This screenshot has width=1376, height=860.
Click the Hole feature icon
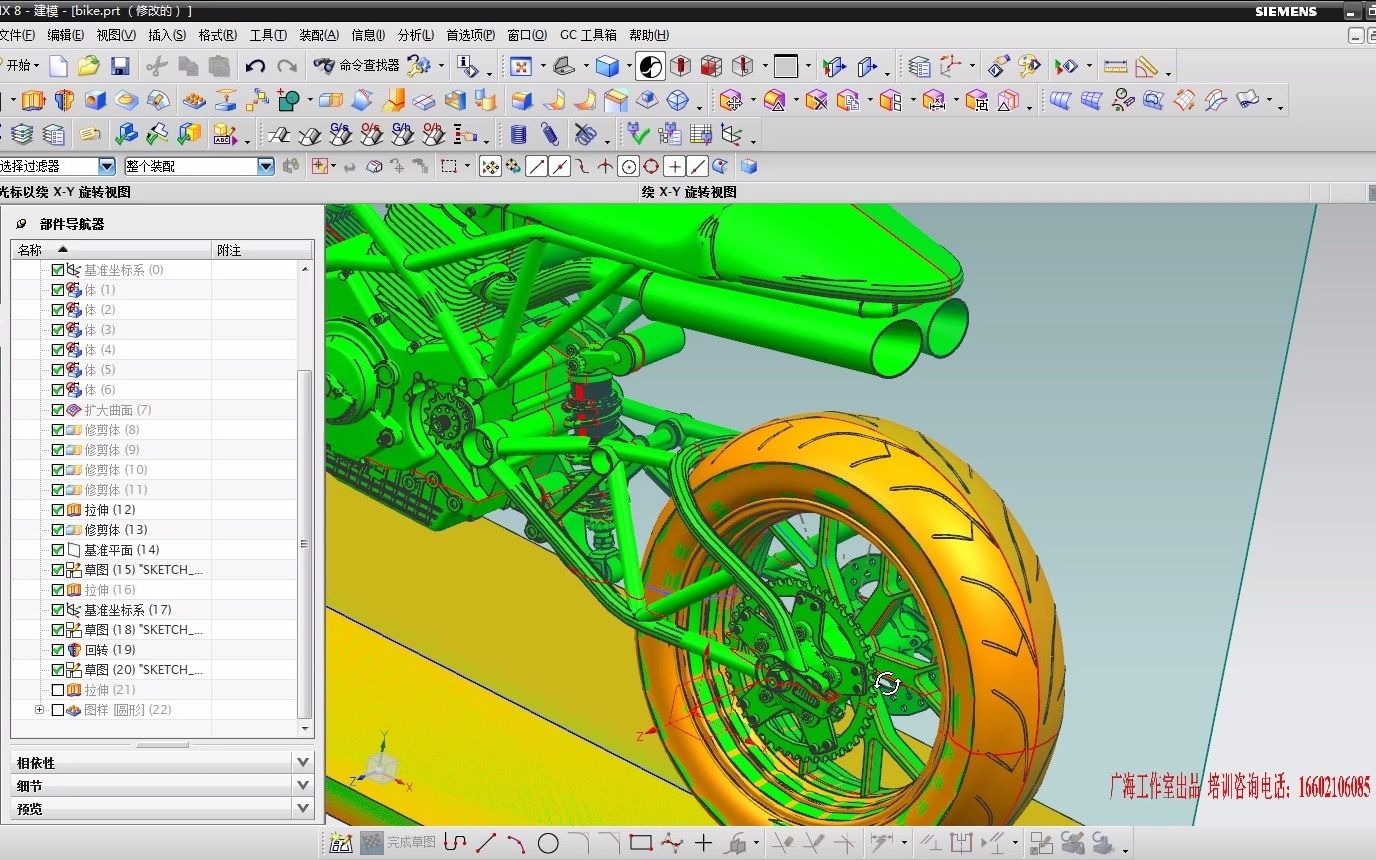tap(95, 100)
